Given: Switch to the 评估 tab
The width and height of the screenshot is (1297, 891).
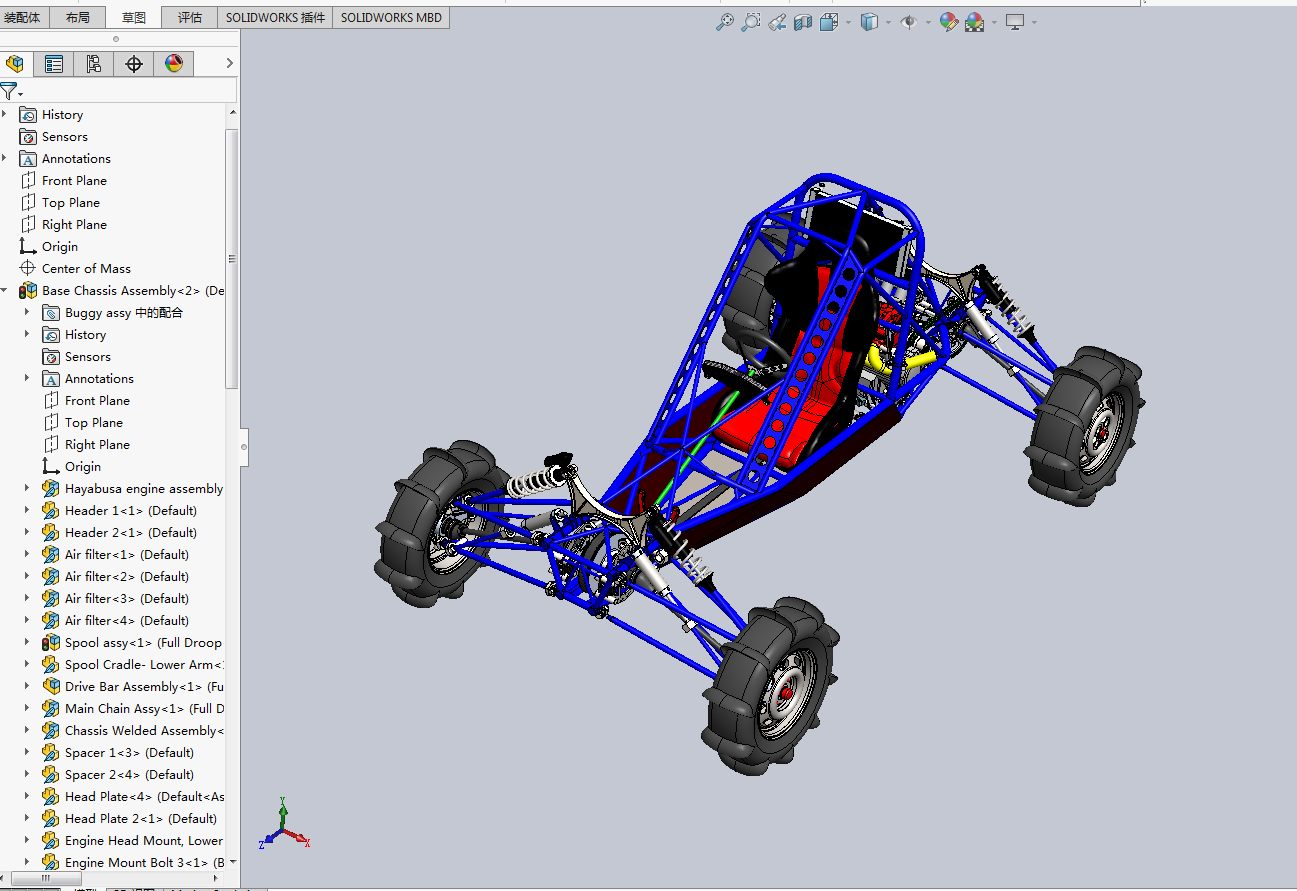Looking at the screenshot, I should [x=189, y=17].
